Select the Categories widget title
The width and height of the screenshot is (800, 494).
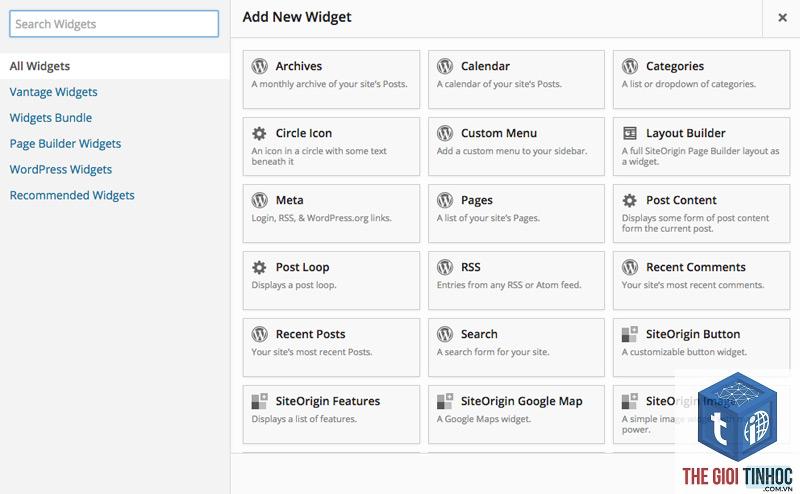tap(675, 66)
